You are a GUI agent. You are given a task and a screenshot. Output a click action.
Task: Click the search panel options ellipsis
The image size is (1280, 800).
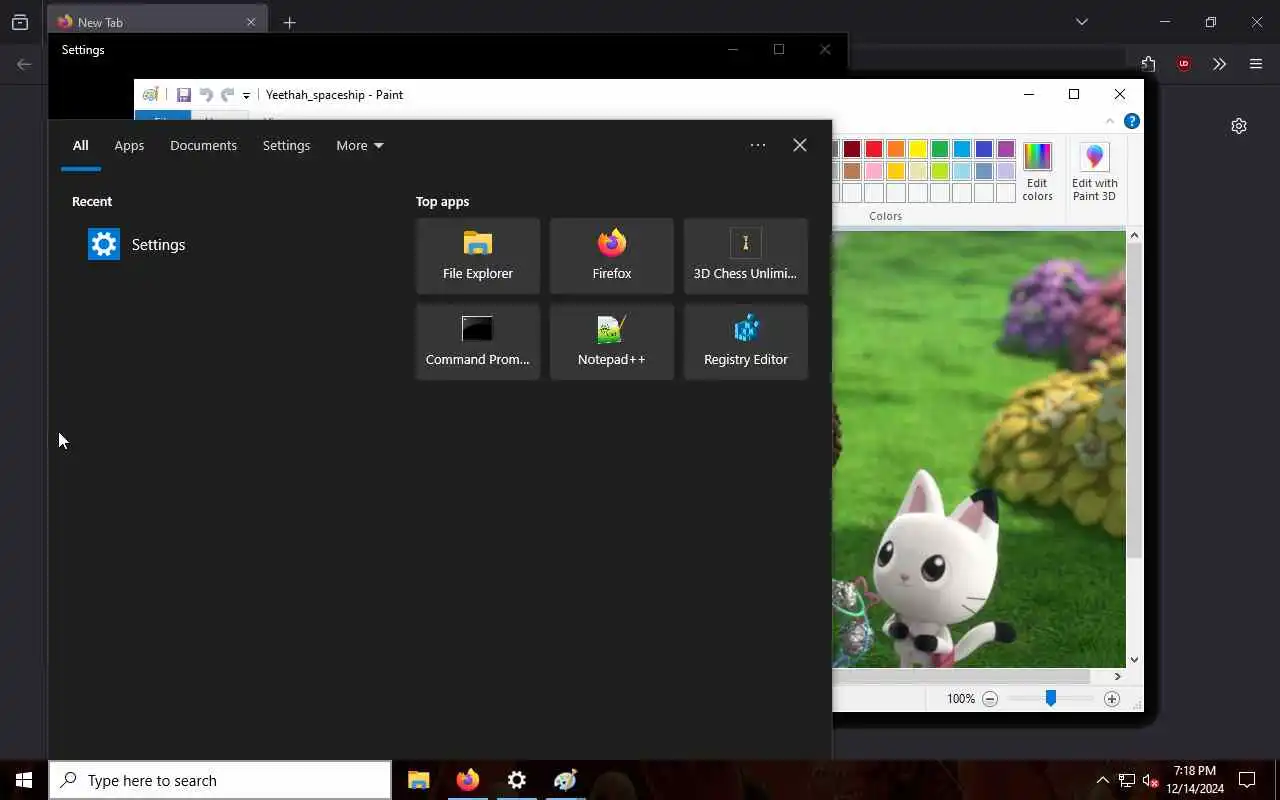758,145
